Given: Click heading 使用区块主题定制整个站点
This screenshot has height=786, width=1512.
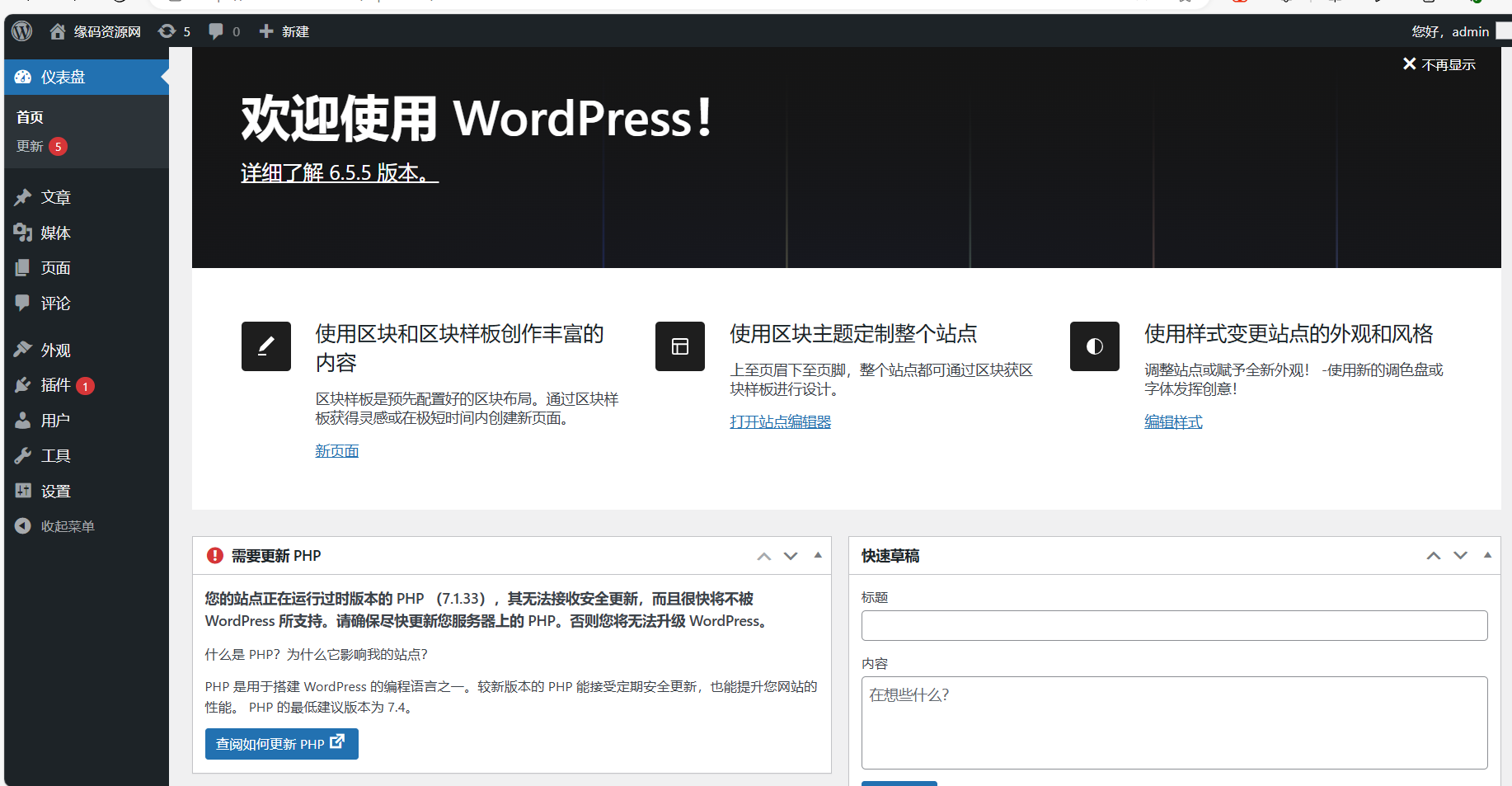Looking at the screenshot, I should [853, 334].
